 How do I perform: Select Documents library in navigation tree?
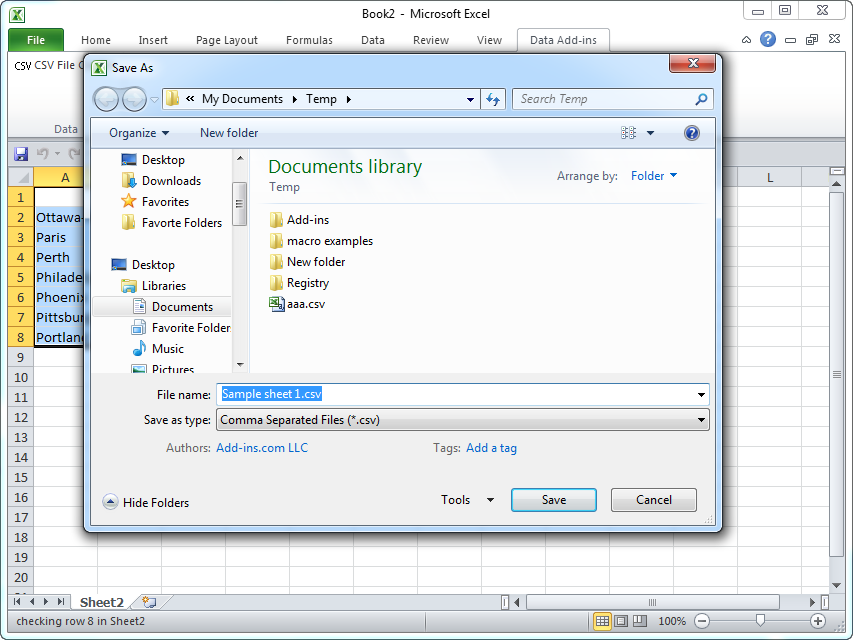(x=172, y=307)
